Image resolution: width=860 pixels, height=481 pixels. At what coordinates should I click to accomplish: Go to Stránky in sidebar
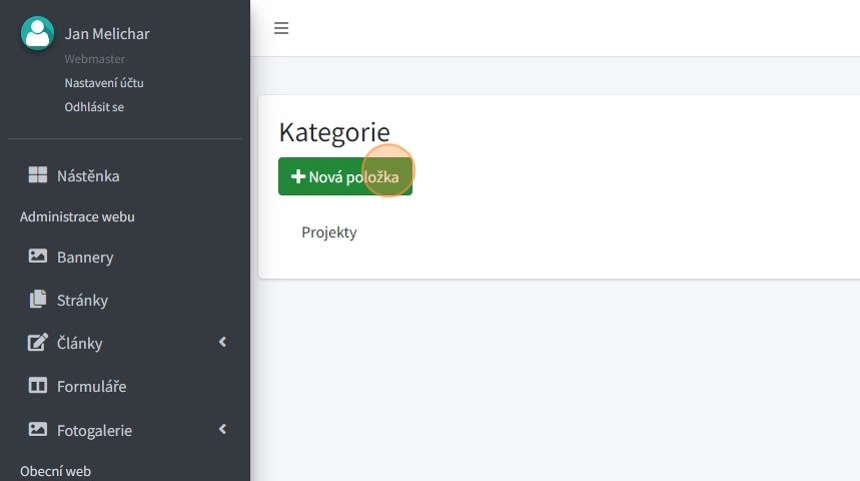[x=82, y=300]
